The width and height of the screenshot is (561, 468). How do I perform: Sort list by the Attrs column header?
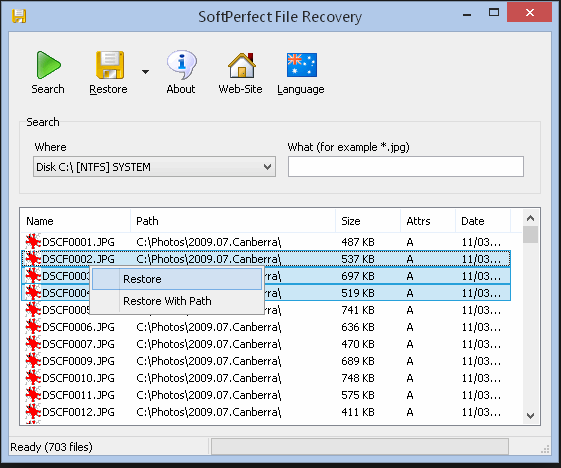tap(428, 221)
